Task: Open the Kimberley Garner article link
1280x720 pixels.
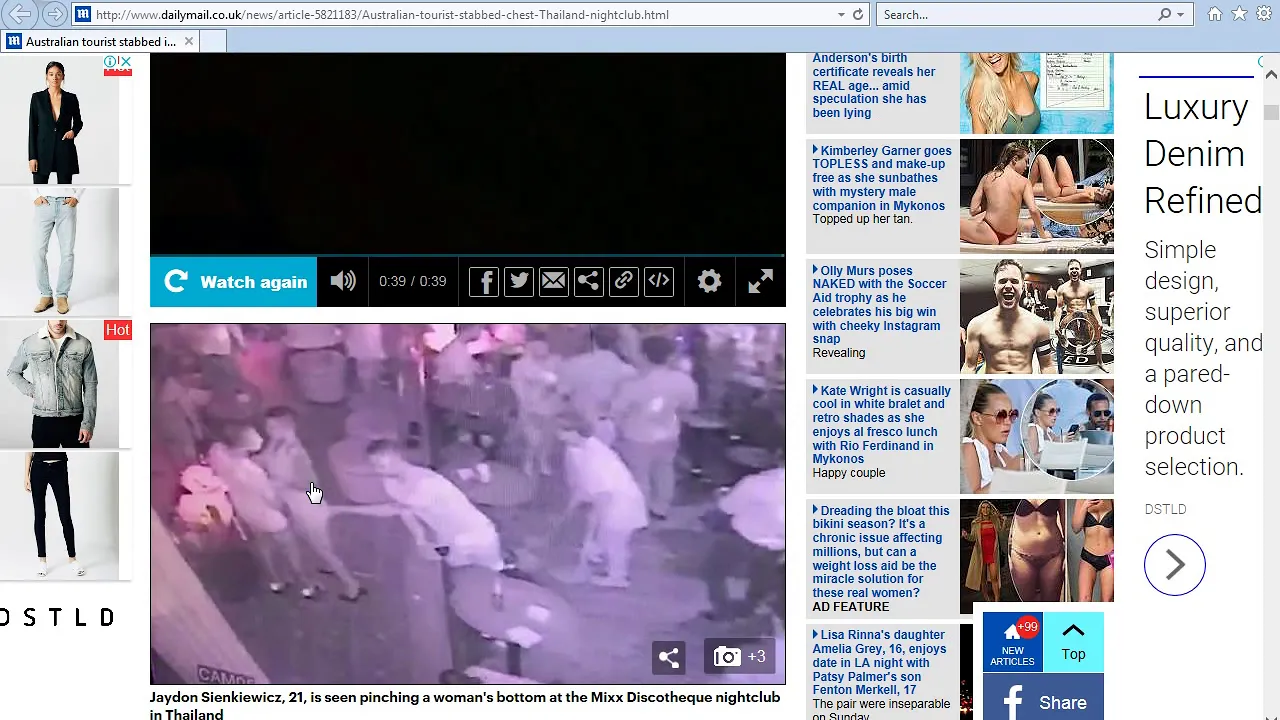Action: tap(881, 178)
